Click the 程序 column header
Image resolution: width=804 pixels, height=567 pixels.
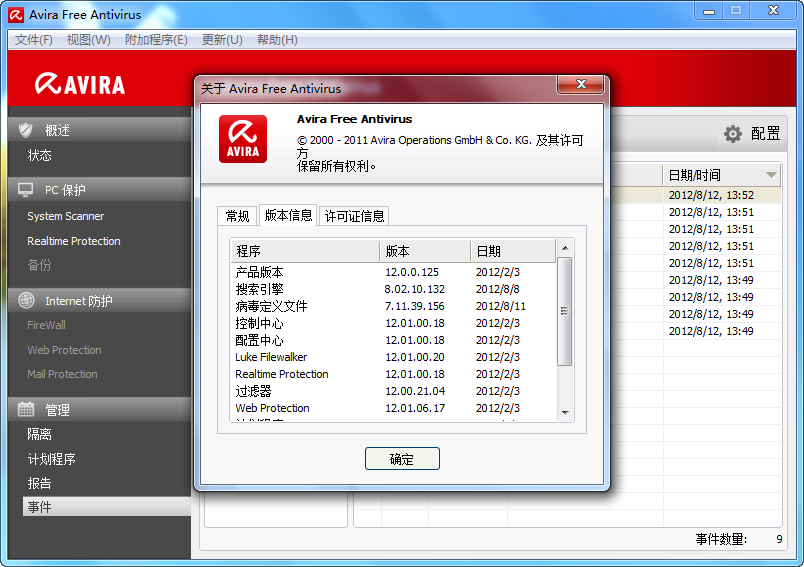(305, 251)
